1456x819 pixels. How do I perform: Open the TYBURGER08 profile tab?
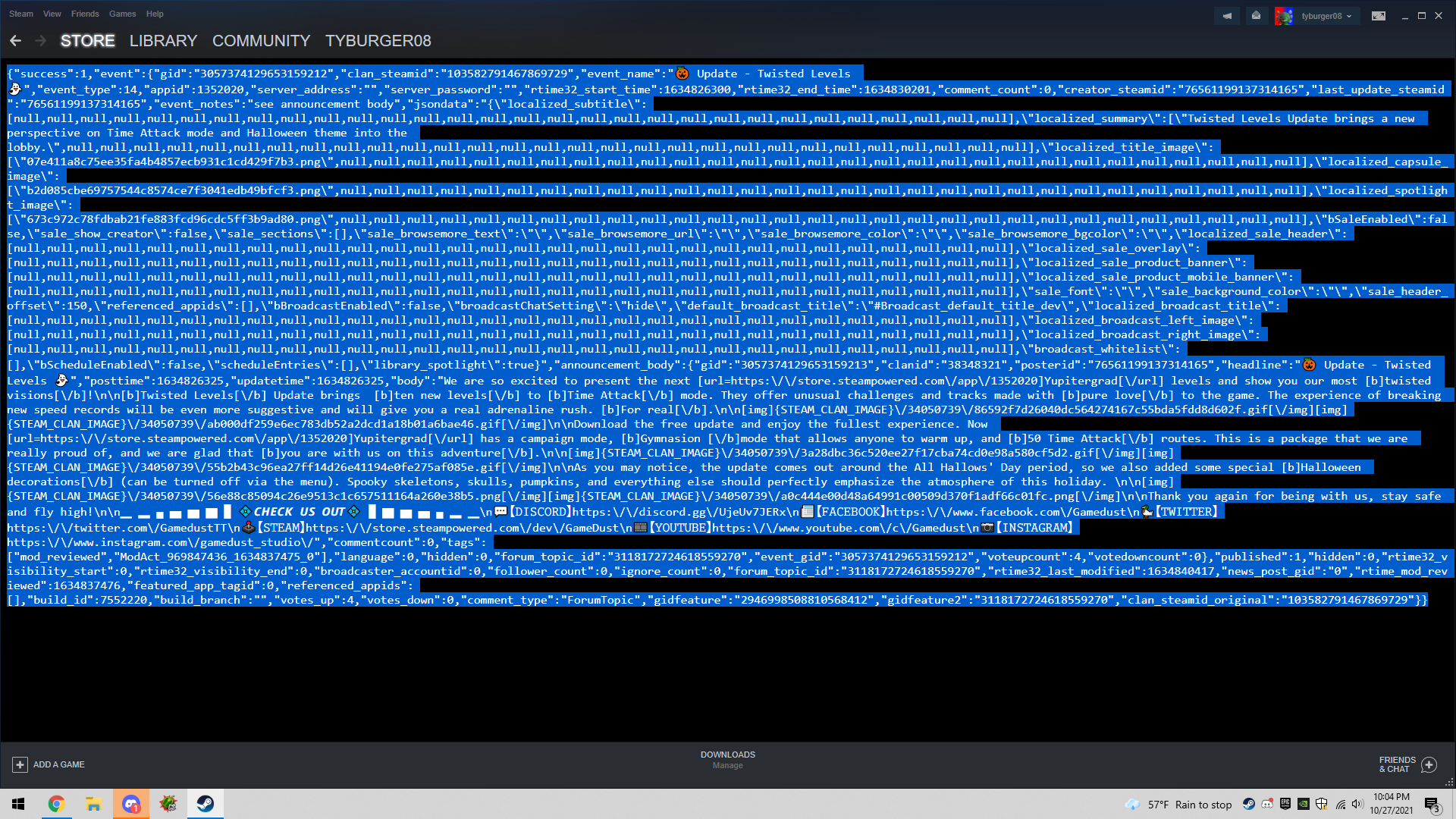click(378, 41)
